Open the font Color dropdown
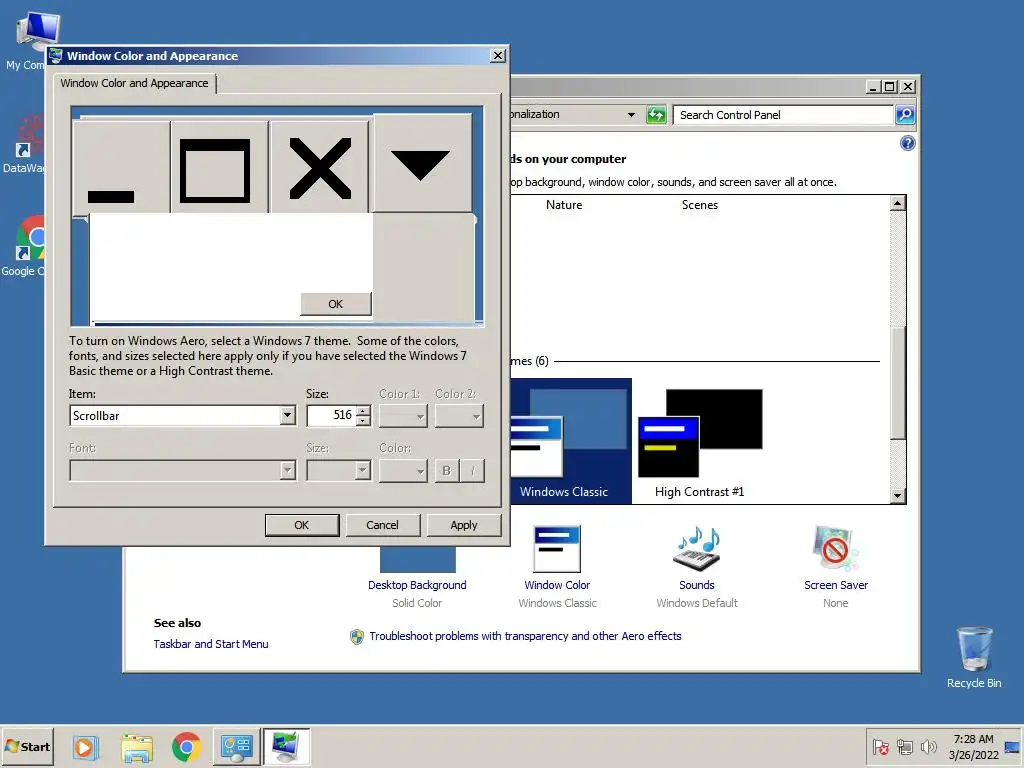 (x=403, y=470)
